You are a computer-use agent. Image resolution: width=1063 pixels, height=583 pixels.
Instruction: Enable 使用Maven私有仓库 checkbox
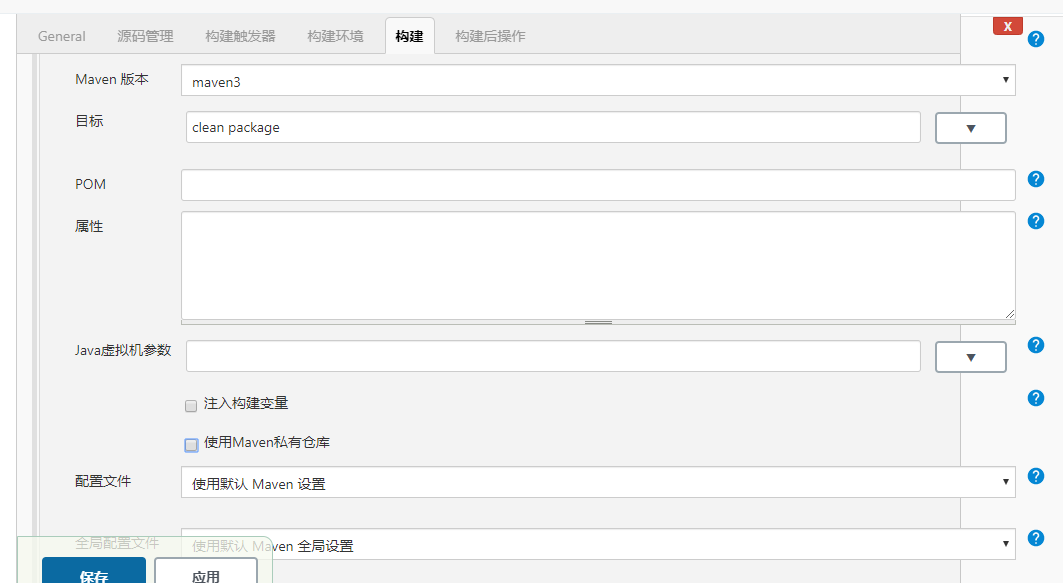point(191,445)
